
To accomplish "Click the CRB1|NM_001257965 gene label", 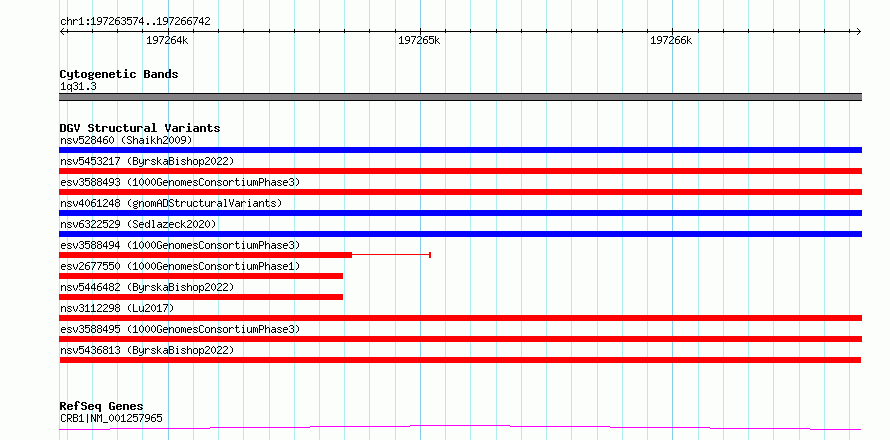I will click(x=111, y=418).
